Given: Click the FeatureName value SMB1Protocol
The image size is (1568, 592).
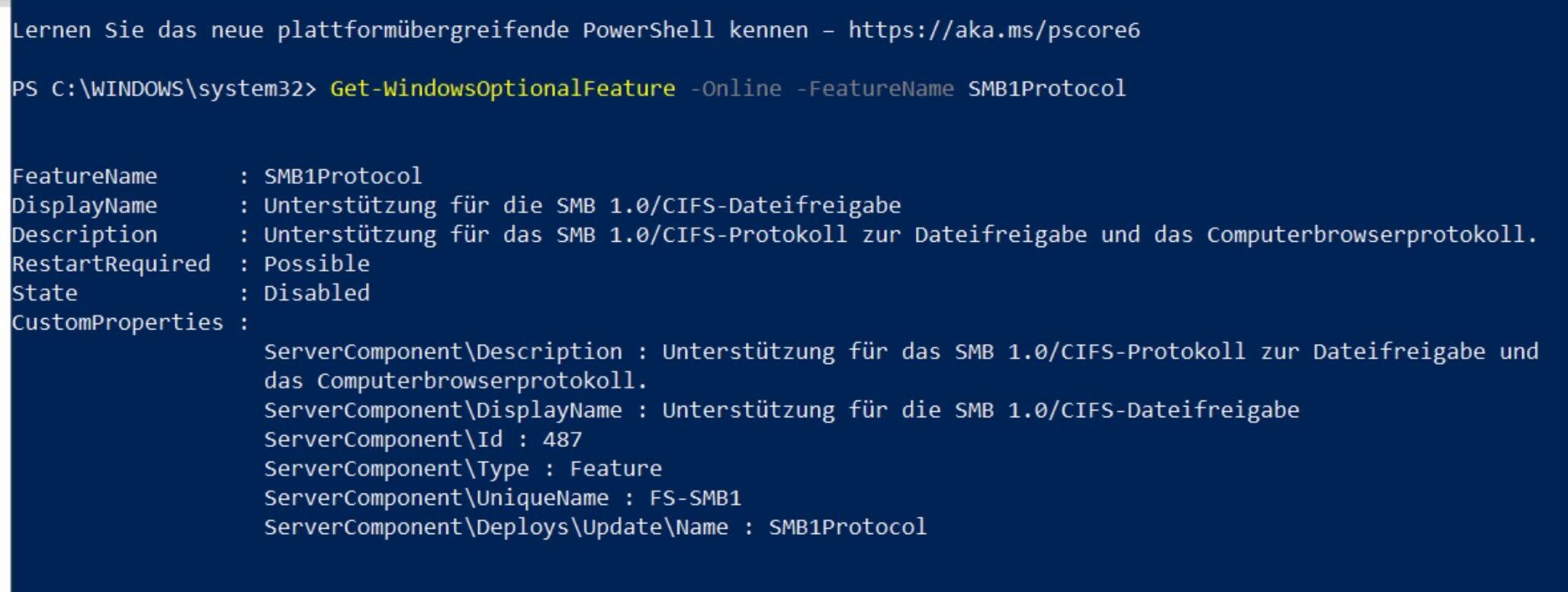Looking at the screenshot, I should coord(342,176).
